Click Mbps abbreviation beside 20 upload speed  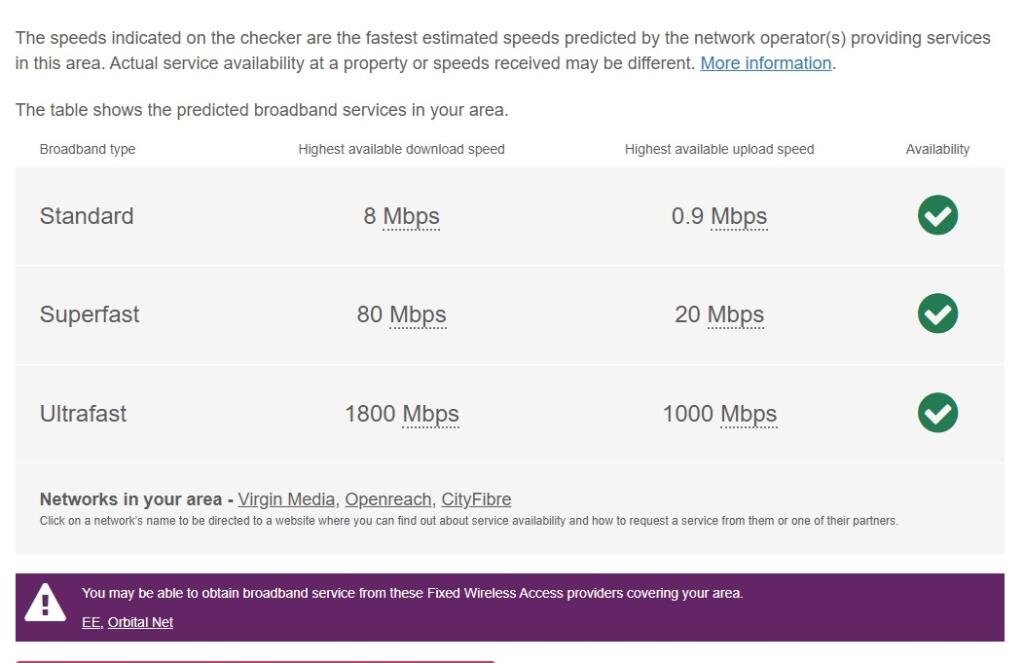click(735, 315)
